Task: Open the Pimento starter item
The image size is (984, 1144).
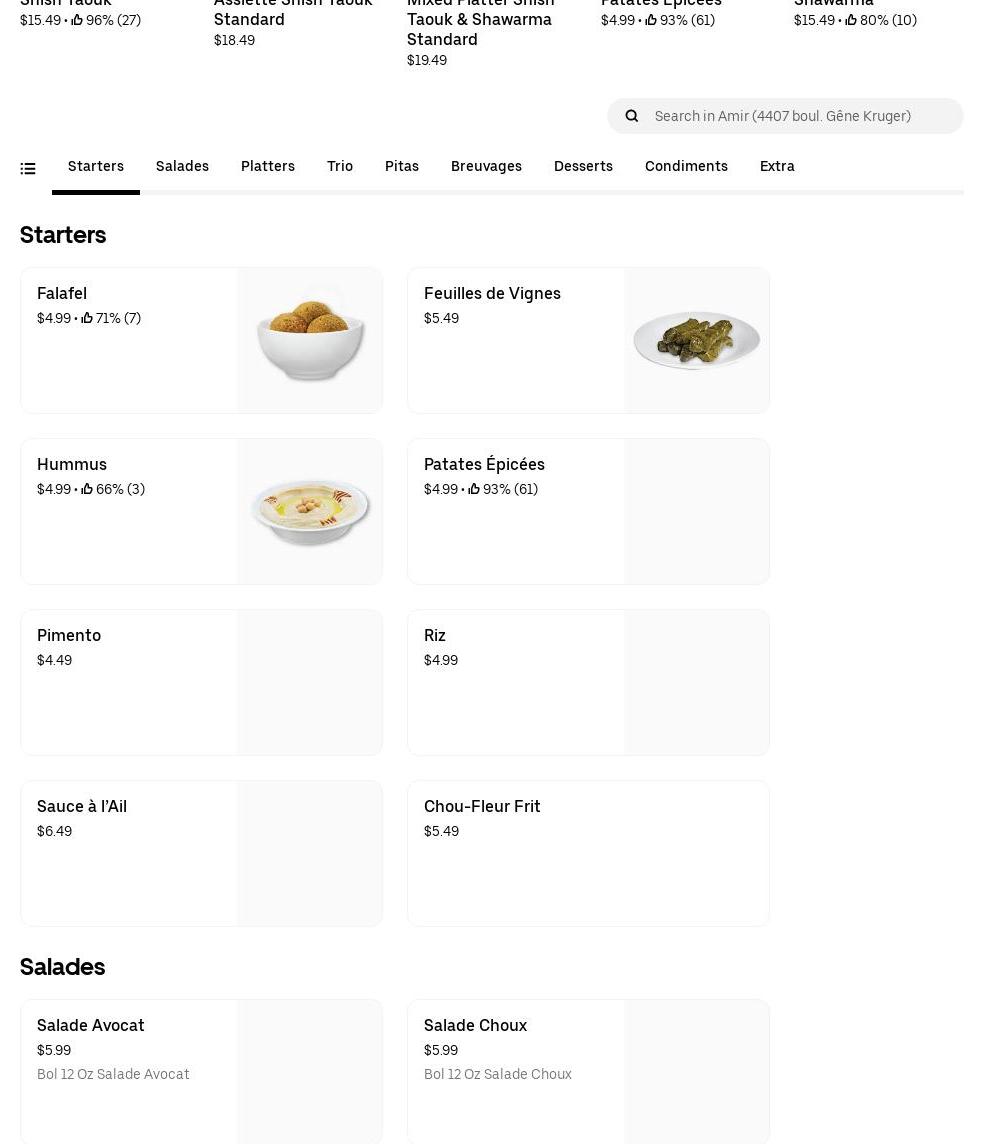Action: 130,682
